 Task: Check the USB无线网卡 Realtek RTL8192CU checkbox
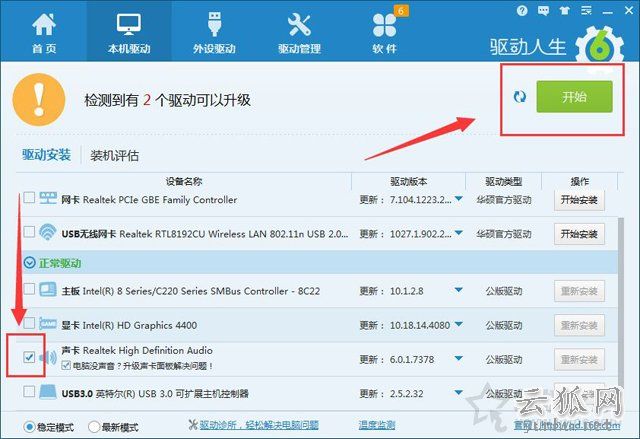[29, 232]
